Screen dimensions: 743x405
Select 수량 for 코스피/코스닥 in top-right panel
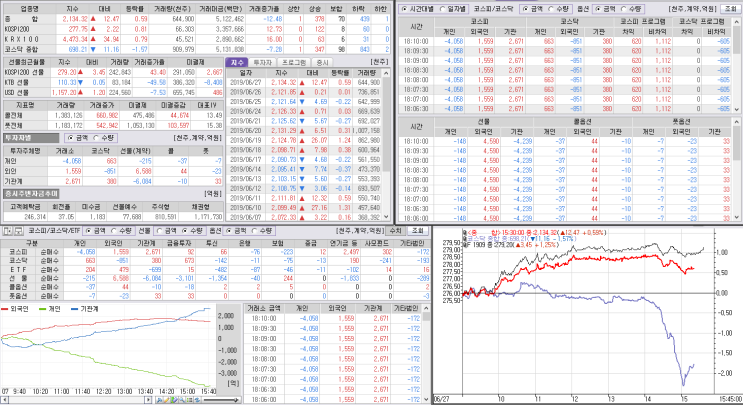pos(551,9)
